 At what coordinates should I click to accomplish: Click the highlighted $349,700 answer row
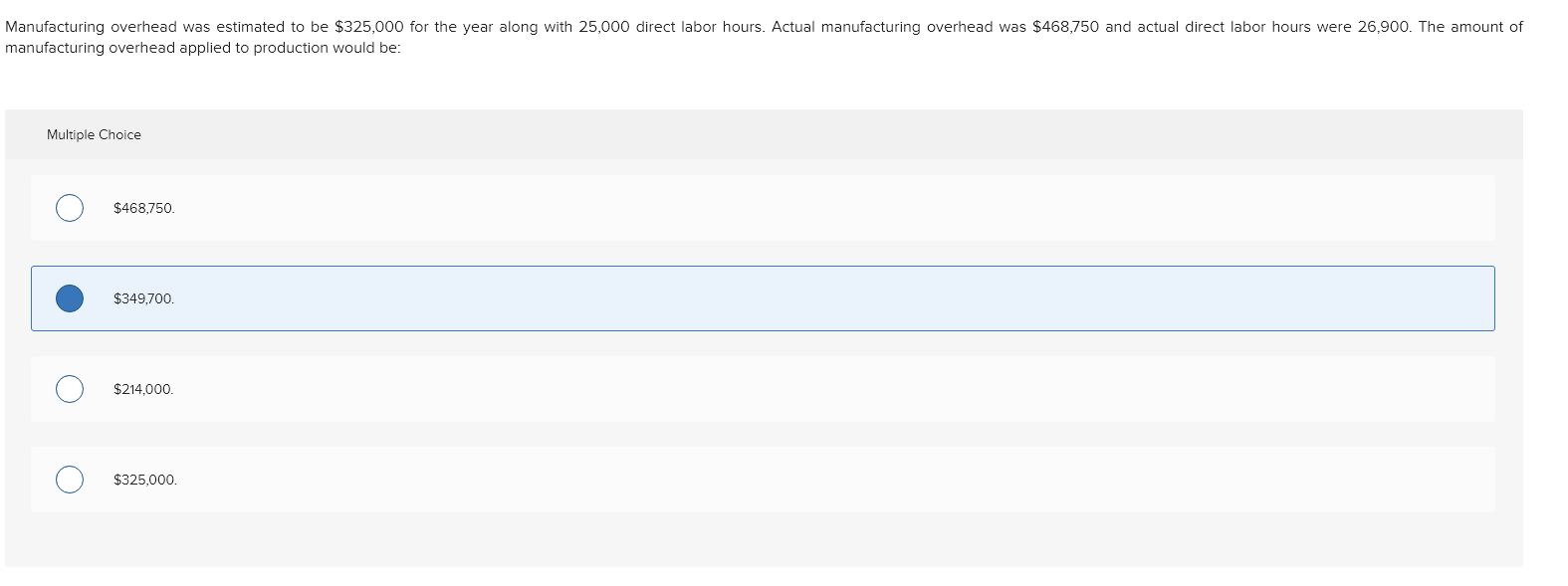pyautogui.click(x=697, y=296)
